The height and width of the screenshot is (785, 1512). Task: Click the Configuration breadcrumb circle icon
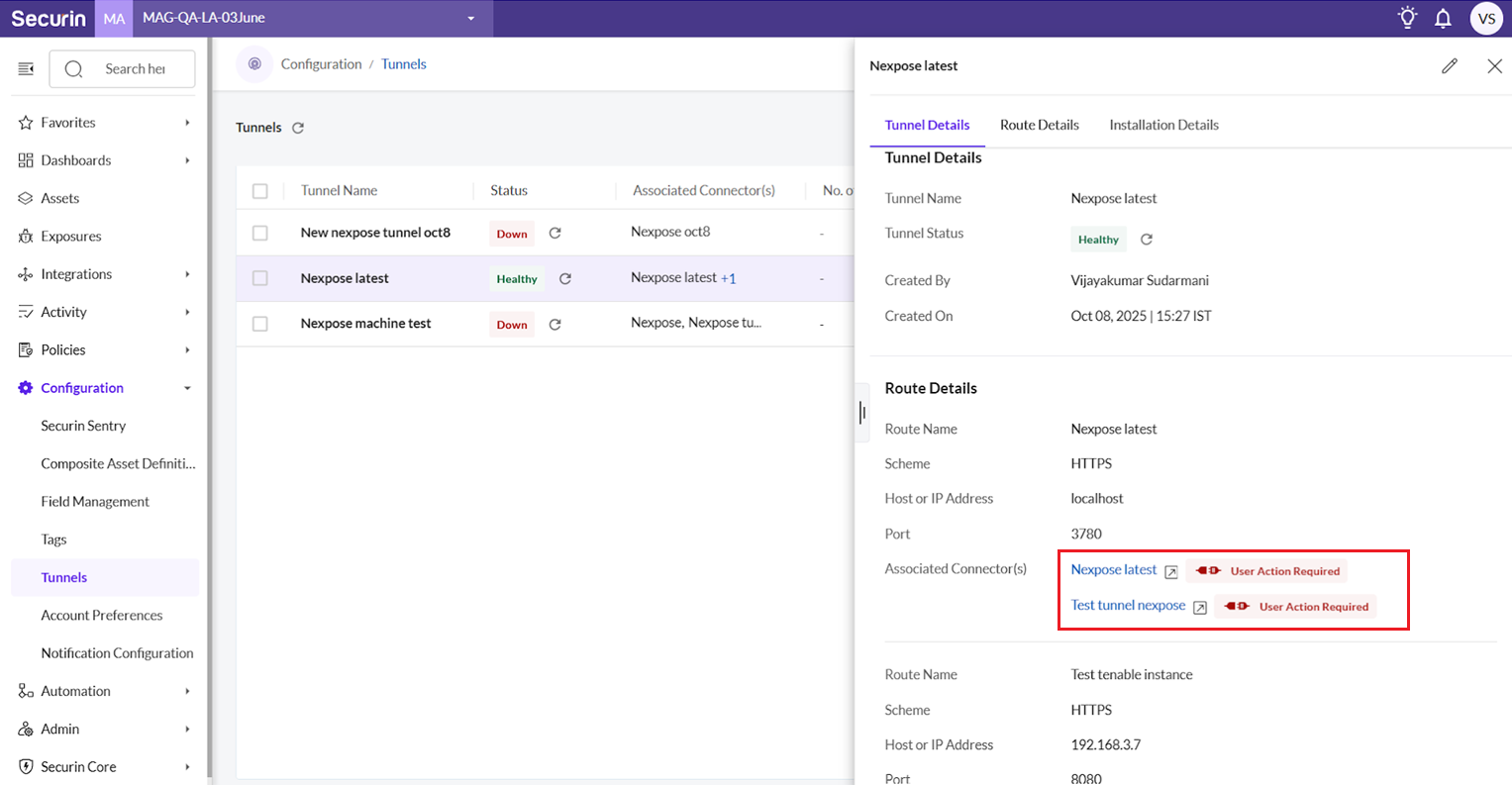click(254, 64)
